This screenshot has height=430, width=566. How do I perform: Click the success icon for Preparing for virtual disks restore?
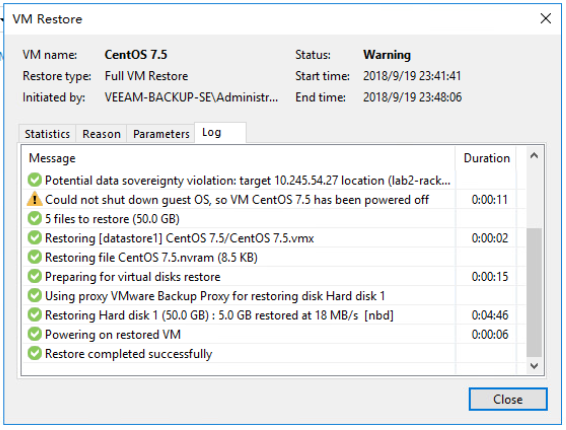35,276
